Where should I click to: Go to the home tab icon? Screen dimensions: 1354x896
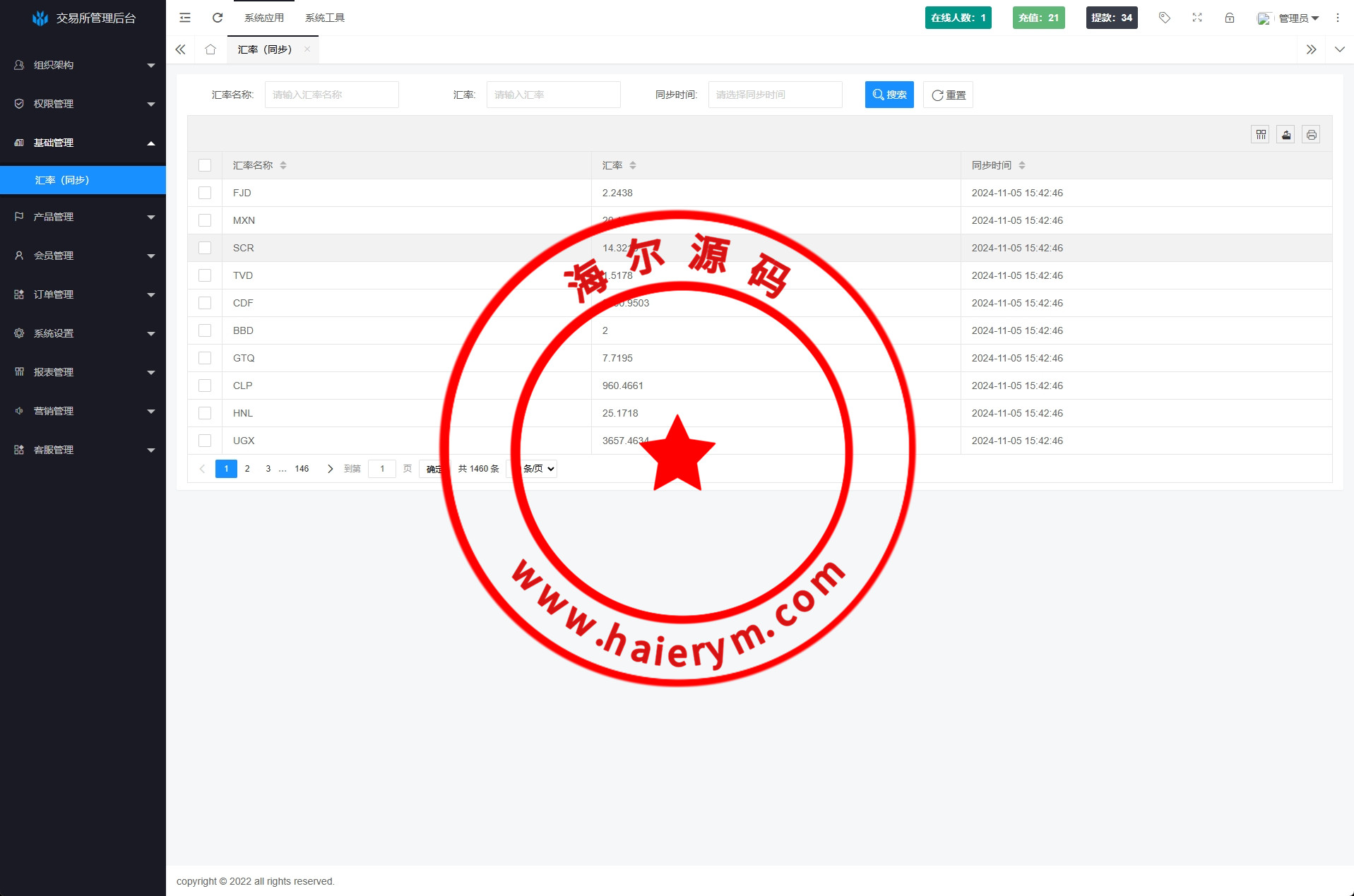pos(210,49)
